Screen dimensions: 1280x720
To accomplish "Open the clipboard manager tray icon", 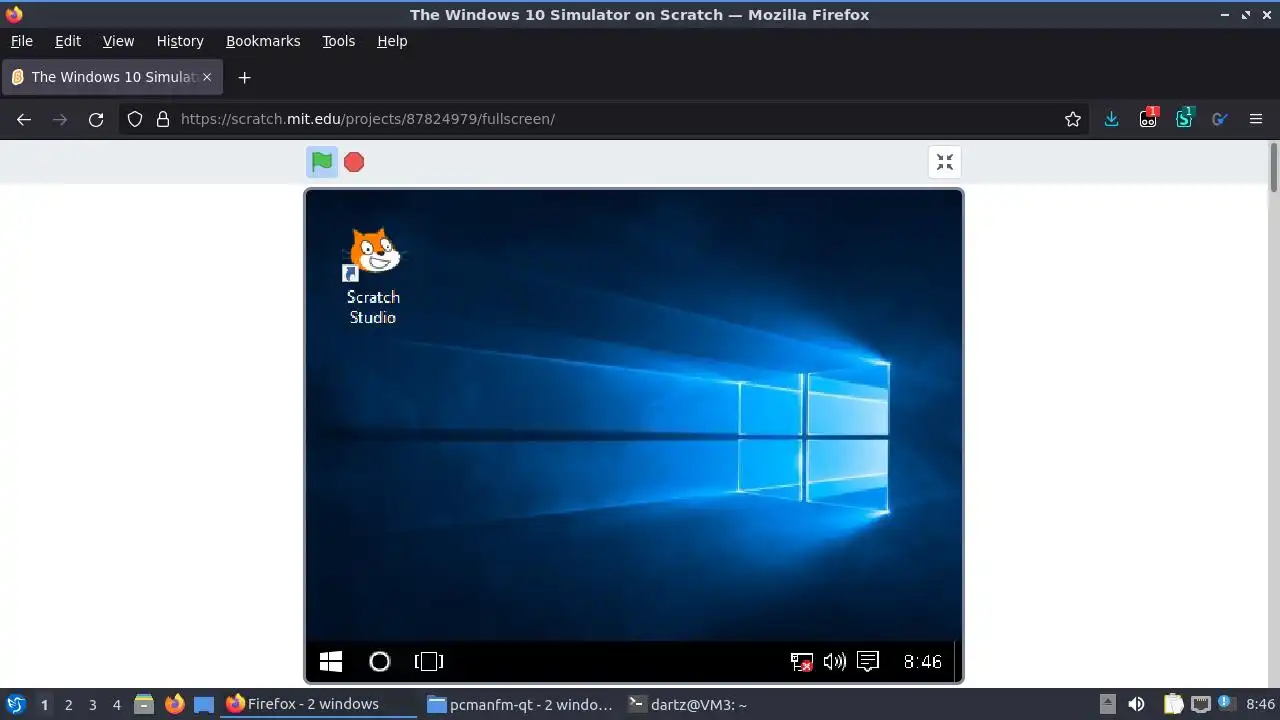I will [1172, 705].
